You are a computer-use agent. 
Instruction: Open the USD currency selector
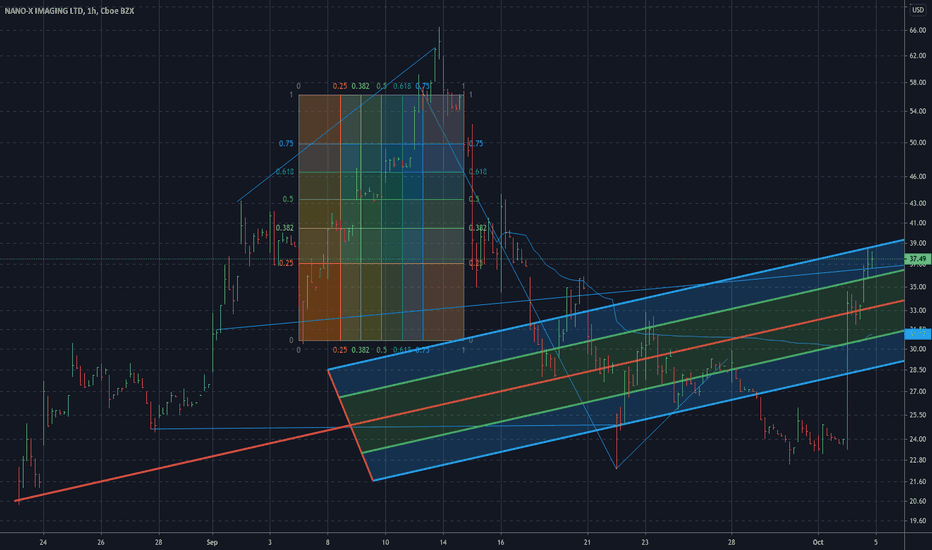tap(918, 10)
